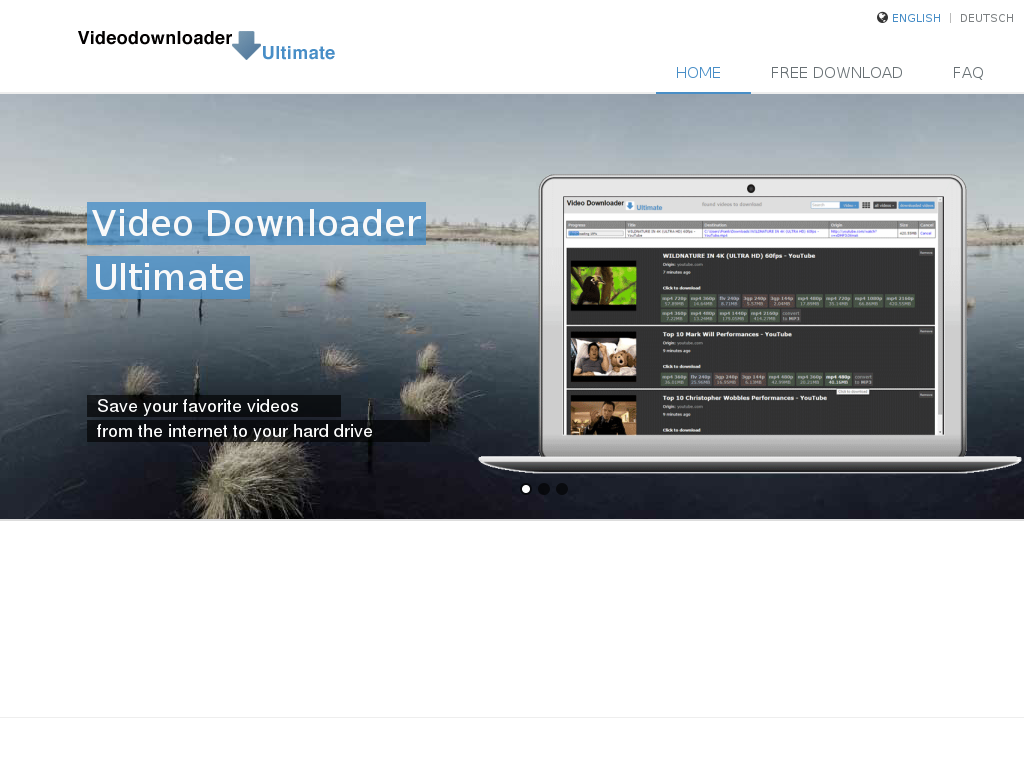Screen dimensions: 1024x768
Task: Click the WILDNATURE bird video thumbnail
Action: point(603,286)
